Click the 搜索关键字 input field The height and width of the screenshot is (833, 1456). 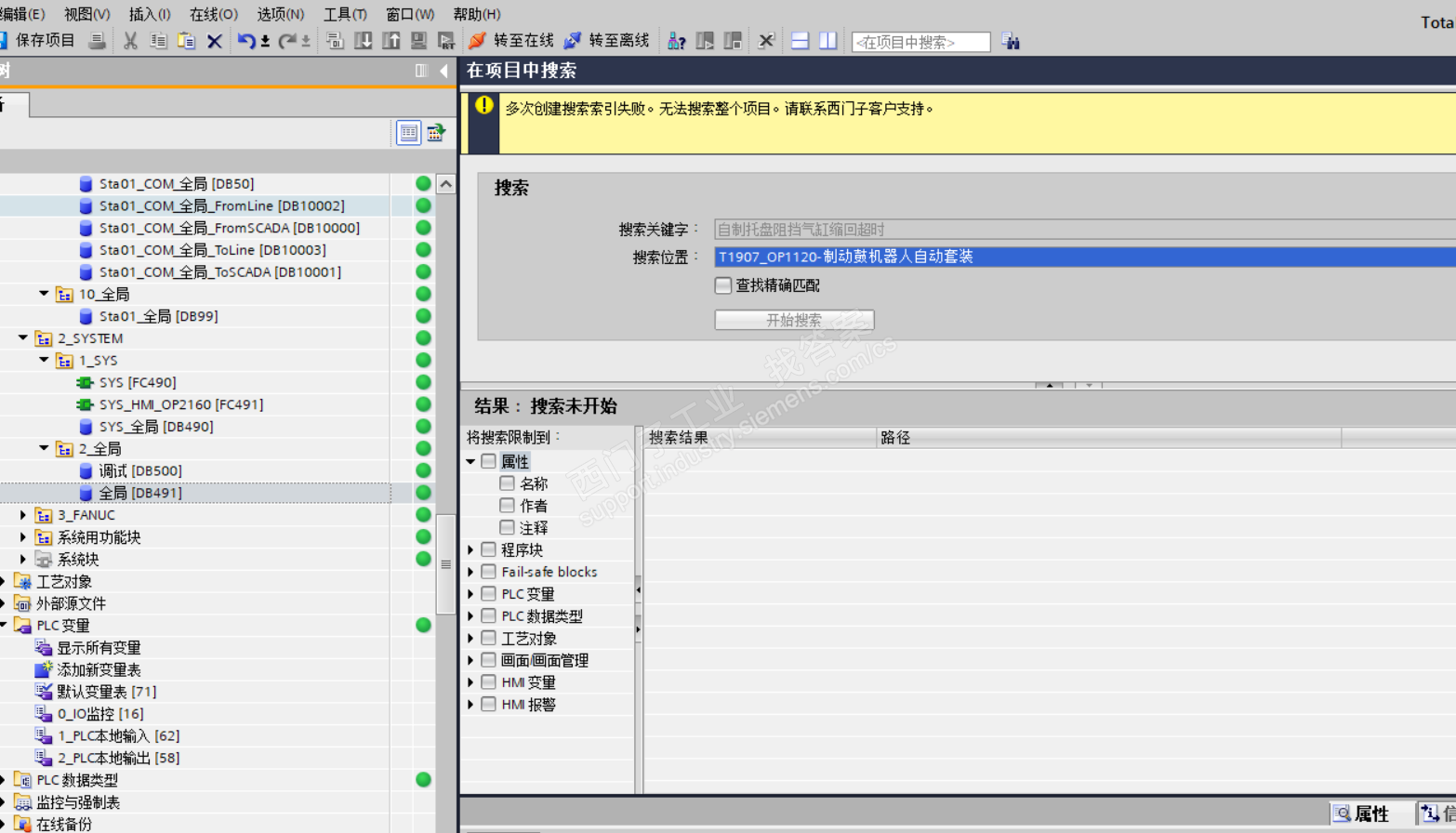click(x=1085, y=230)
